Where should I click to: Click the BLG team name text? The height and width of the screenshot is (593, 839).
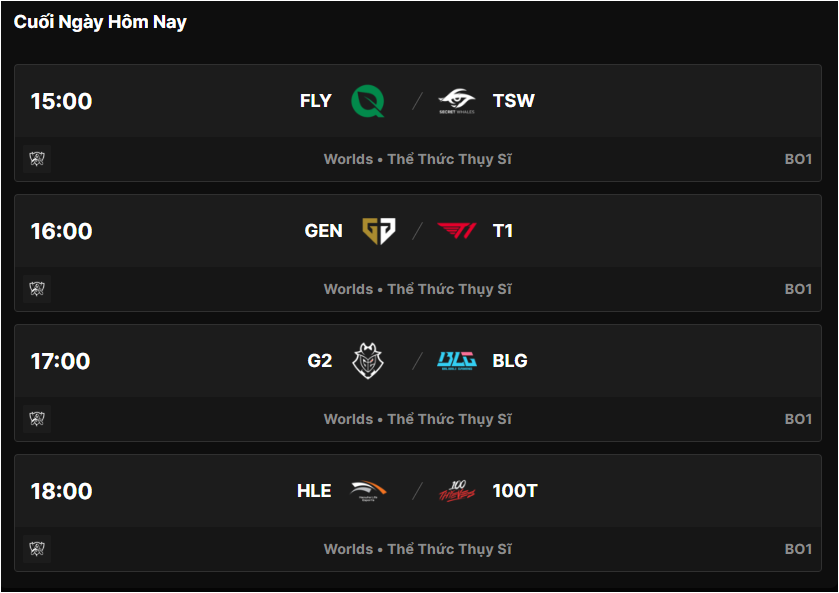tap(510, 361)
